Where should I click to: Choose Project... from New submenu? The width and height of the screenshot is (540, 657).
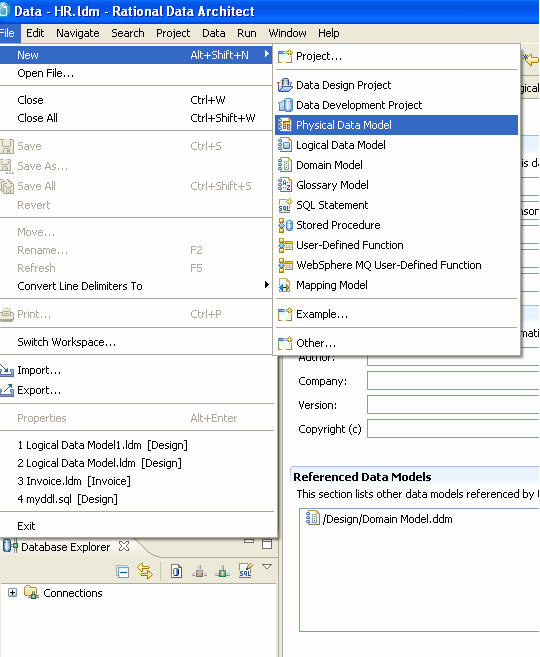(x=396, y=56)
